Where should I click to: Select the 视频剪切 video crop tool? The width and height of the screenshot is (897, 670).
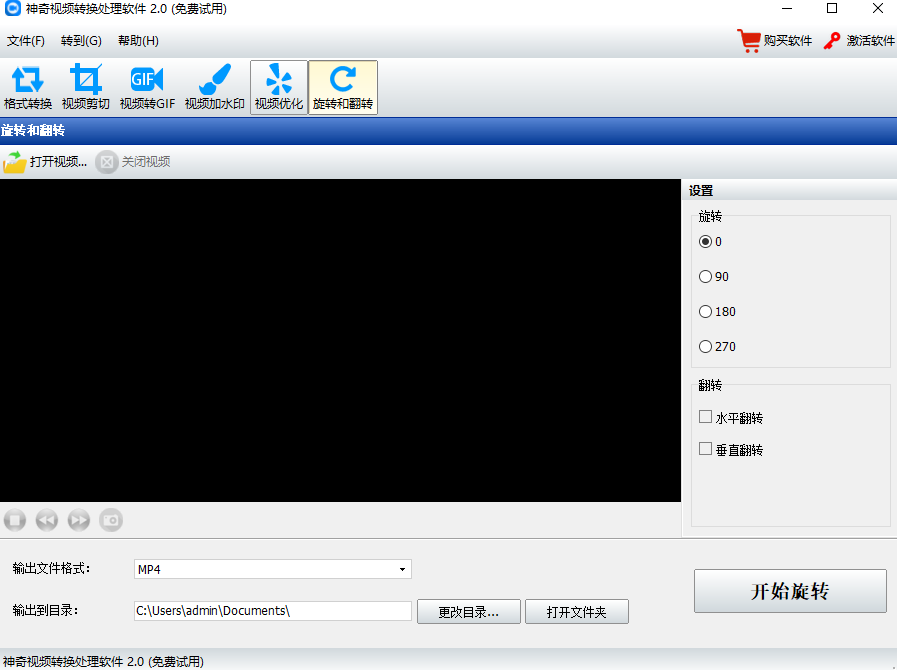(86, 88)
